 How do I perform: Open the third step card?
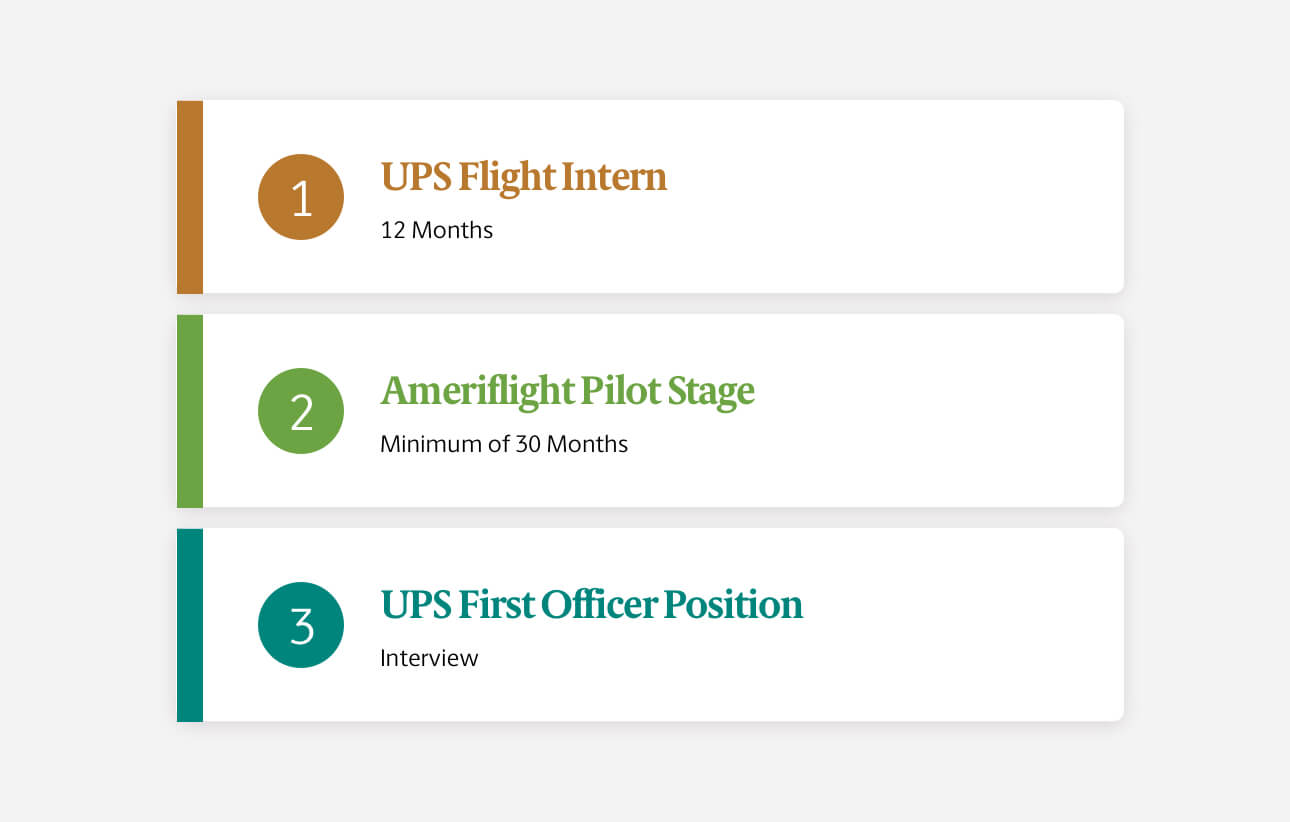point(650,625)
